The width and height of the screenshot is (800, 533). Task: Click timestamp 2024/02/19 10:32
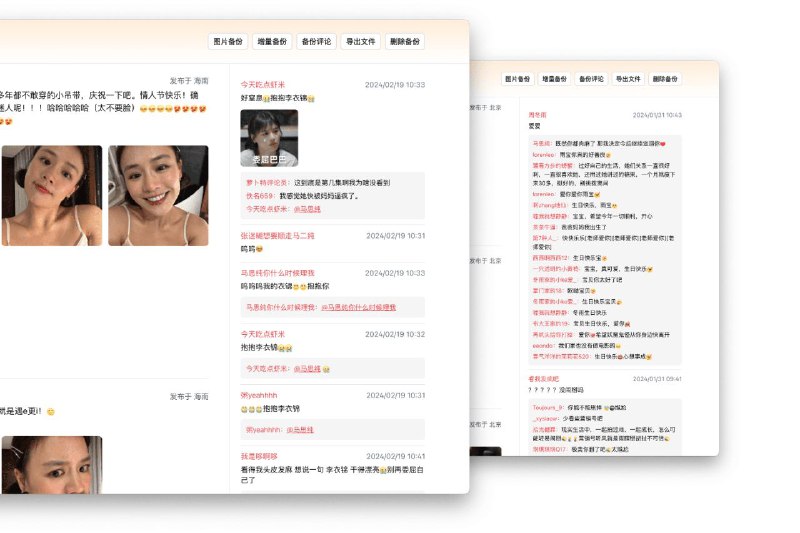[x=395, y=334]
